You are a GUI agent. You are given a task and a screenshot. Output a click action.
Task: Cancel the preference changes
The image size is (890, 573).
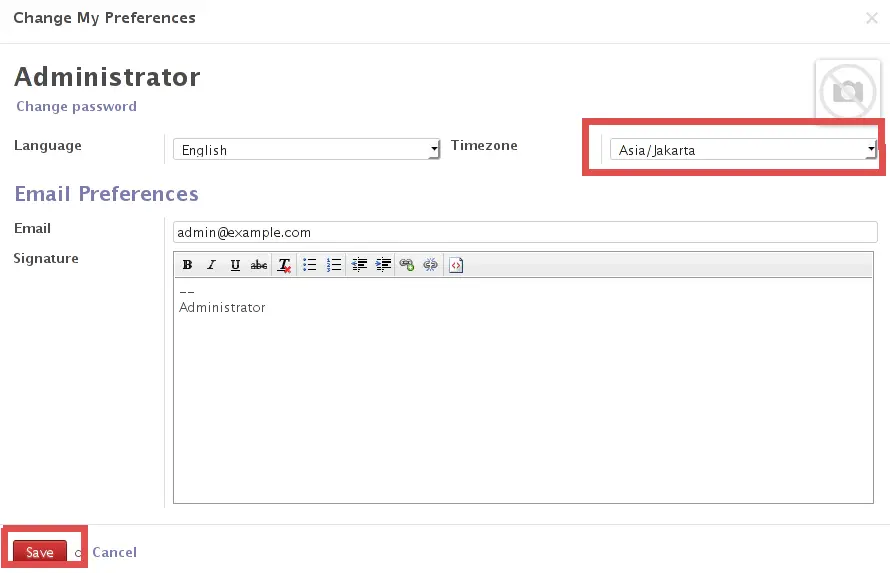pyautogui.click(x=115, y=552)
